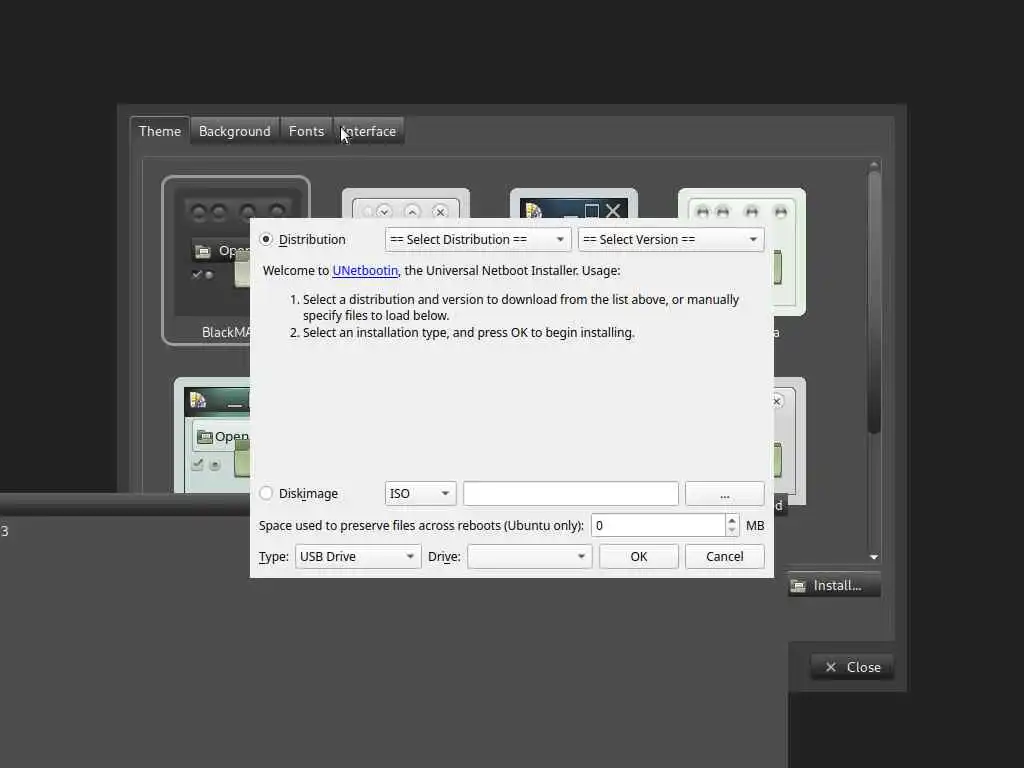The image size is (1024, 768).
Task: Confirm with the OK button
Action: 639,556
